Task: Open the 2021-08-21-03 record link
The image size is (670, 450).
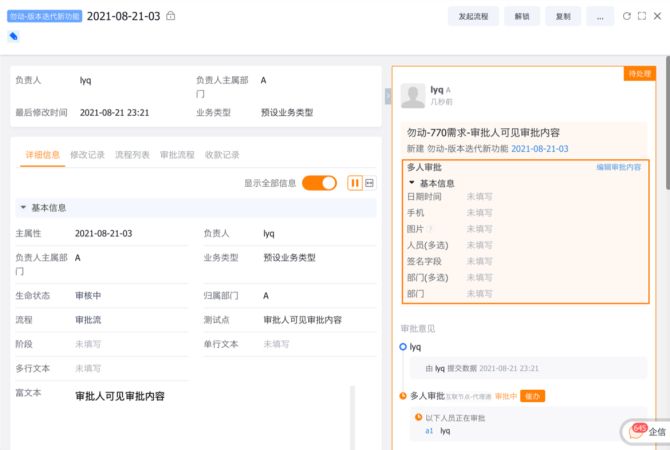Action: point(539,148)
